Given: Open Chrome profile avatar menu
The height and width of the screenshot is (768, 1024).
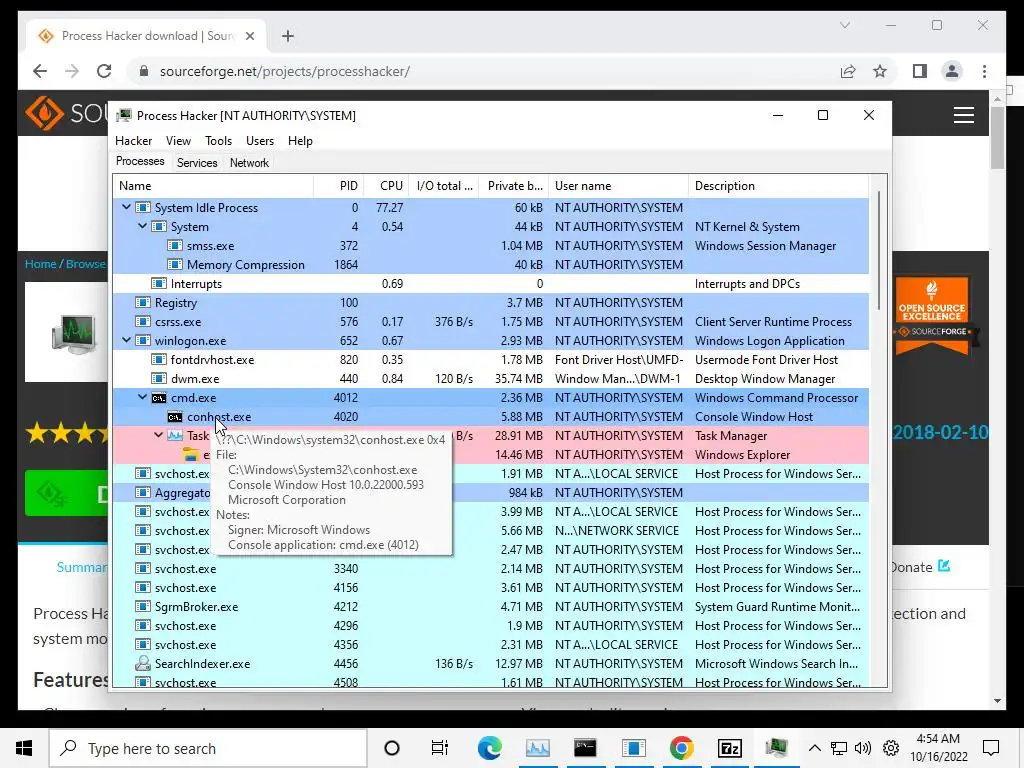Looking at the screenshot, I should coord(952,71).
